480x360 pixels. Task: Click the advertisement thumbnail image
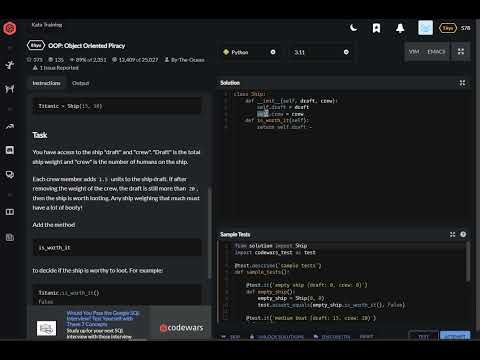(x=46, y=328)
